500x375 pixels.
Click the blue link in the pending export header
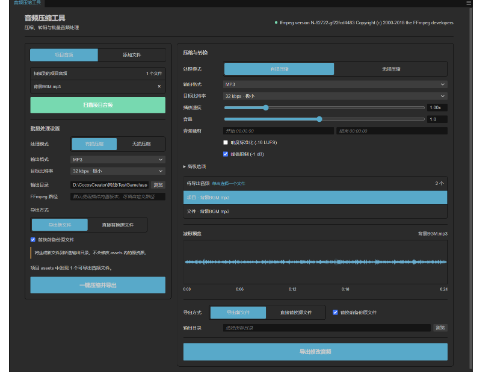pos(228,183)
